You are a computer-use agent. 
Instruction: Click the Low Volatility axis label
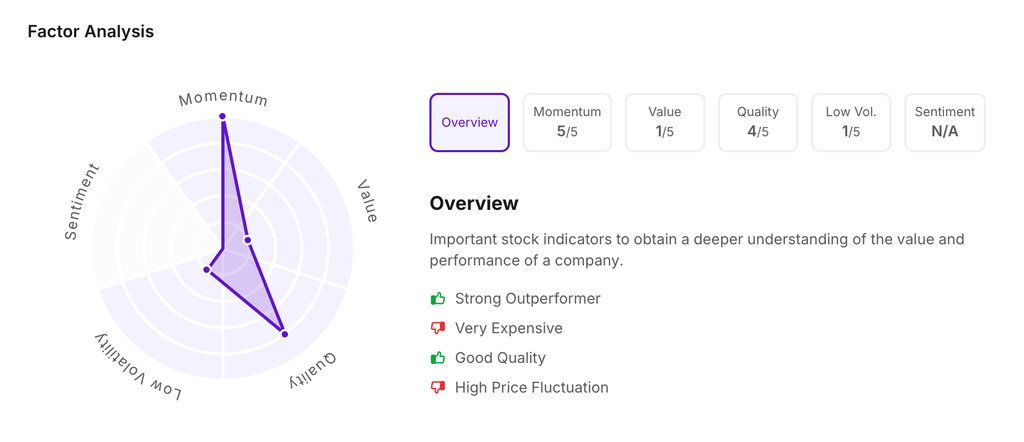(x=138, y=368)
